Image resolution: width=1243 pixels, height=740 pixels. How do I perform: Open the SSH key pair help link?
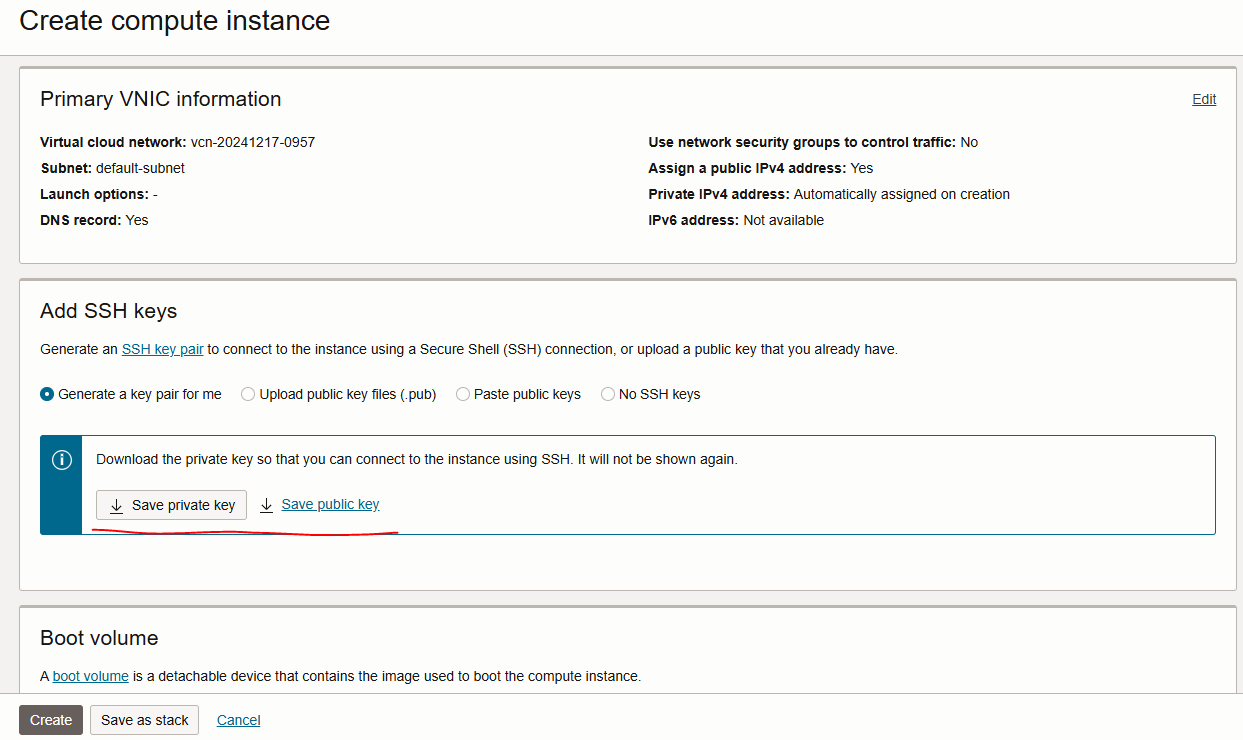tap(162, 350)
